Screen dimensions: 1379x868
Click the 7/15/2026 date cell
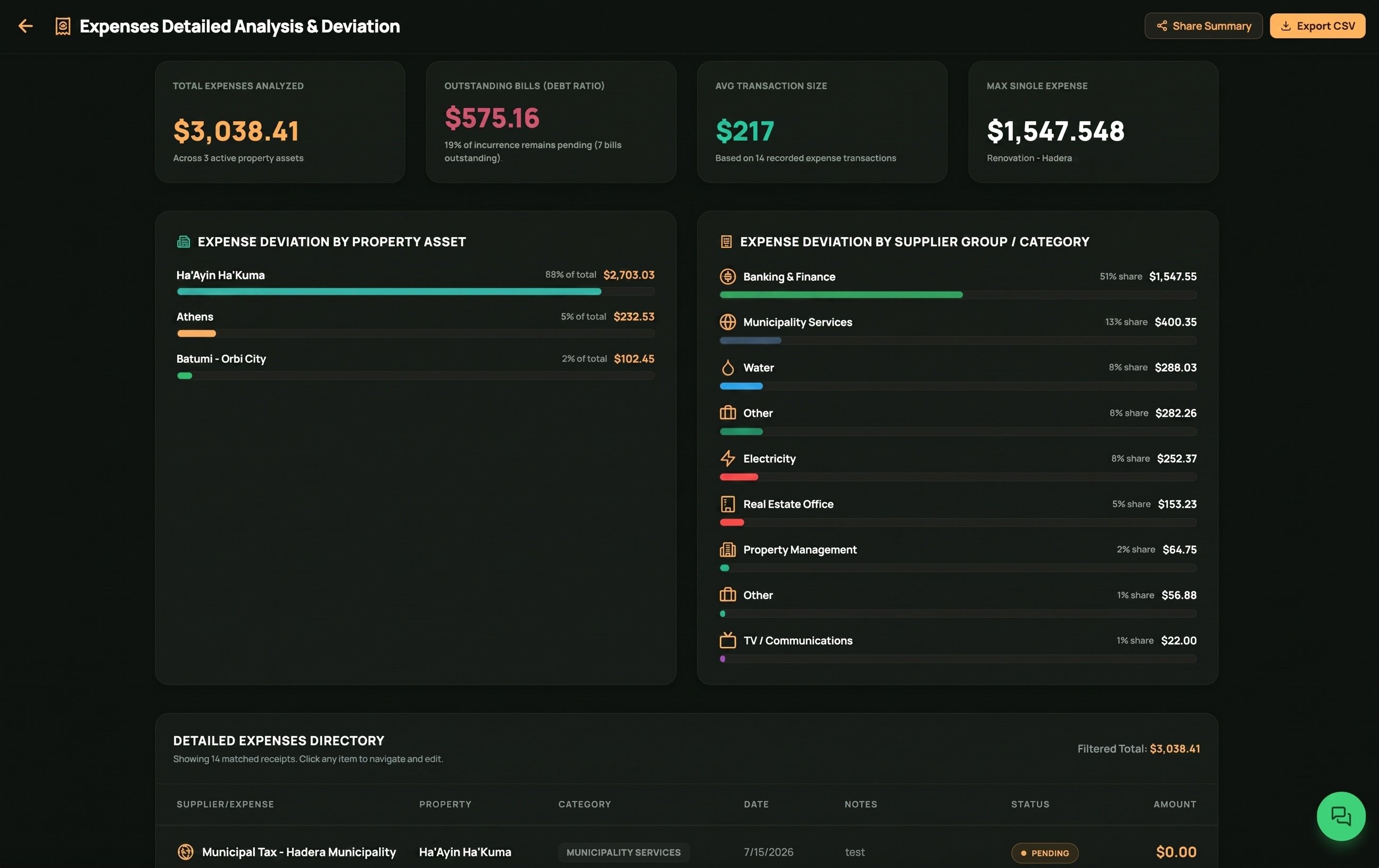769,852
